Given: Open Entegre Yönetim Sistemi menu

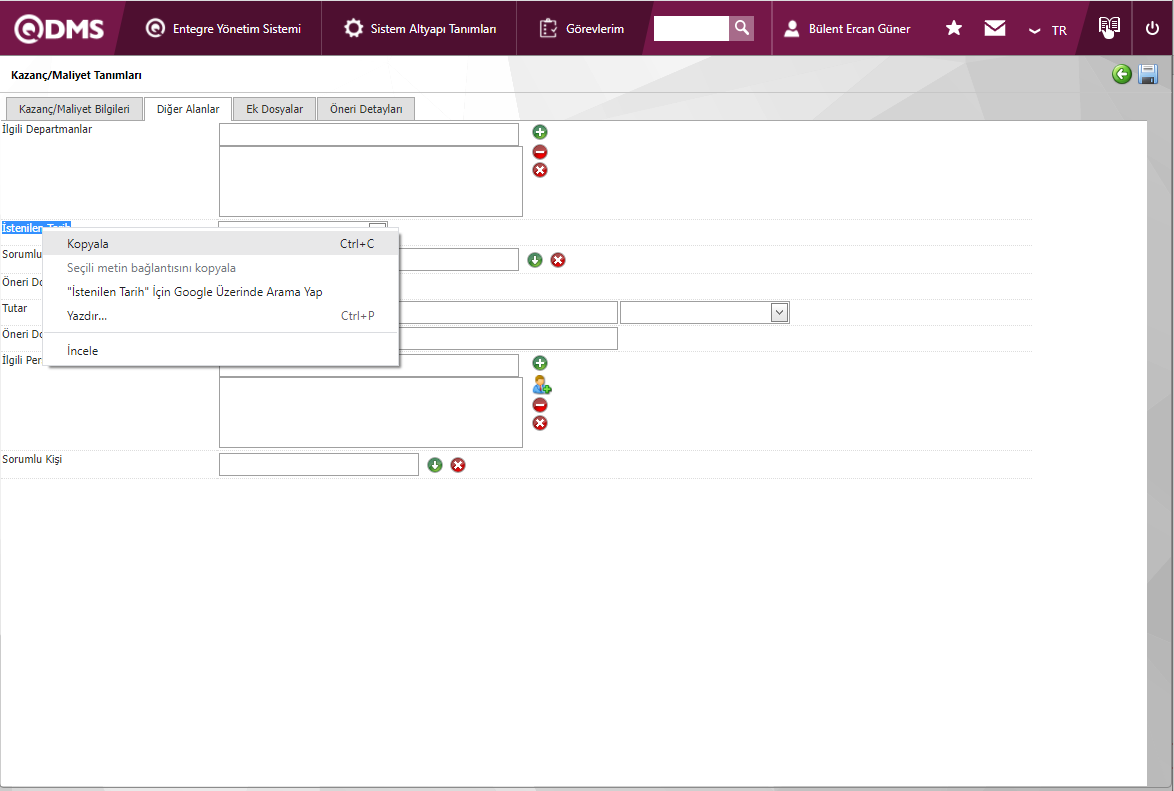Looking at the screenshot, I should (x=223, y=28).
